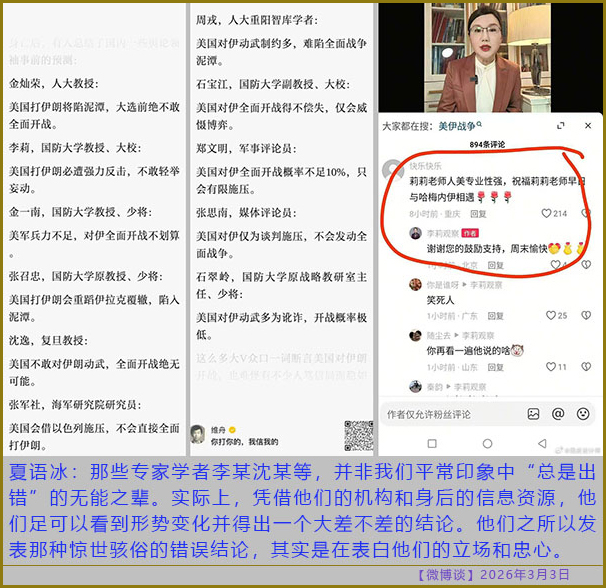The height and width of the screenshot is (588, 606).
Task: Open 李莉观察 author avatar in reply
Action: point(415,233)
